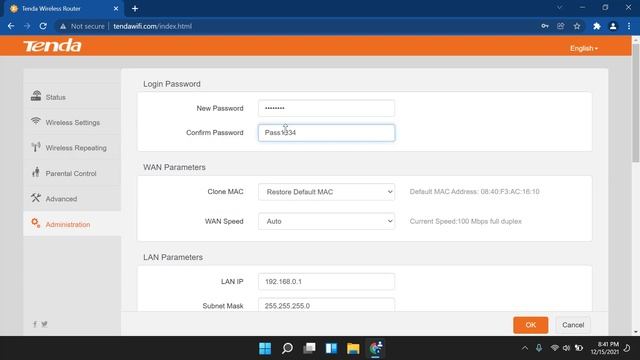The width and height of the screenshot is (640, 360).
Task: Click the Wireless Settings wifi icon
Action: (x=36, y=121)
